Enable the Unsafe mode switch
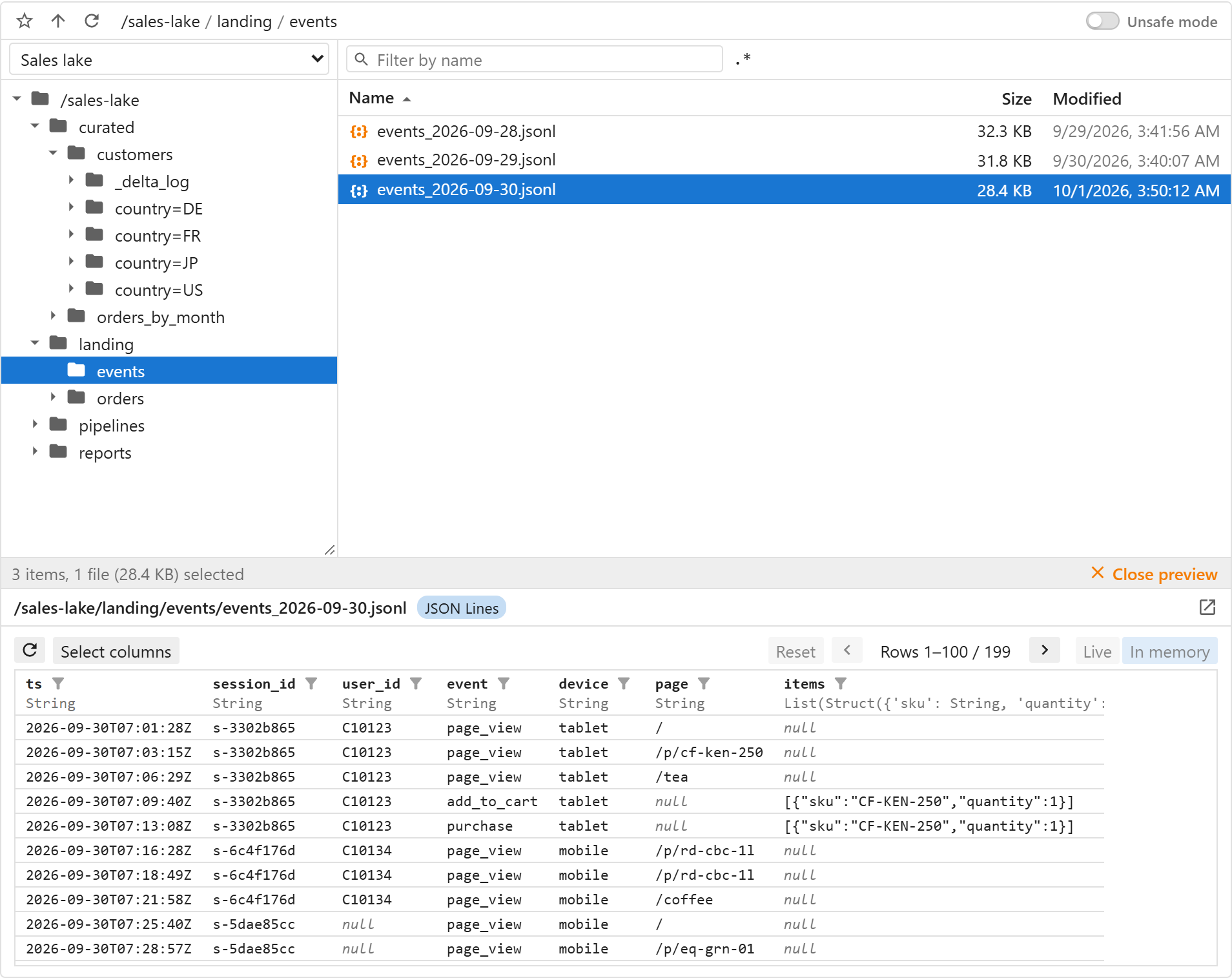This screenshot has width=1232, height=978. pyautogui.click(x=1102, y=21)
